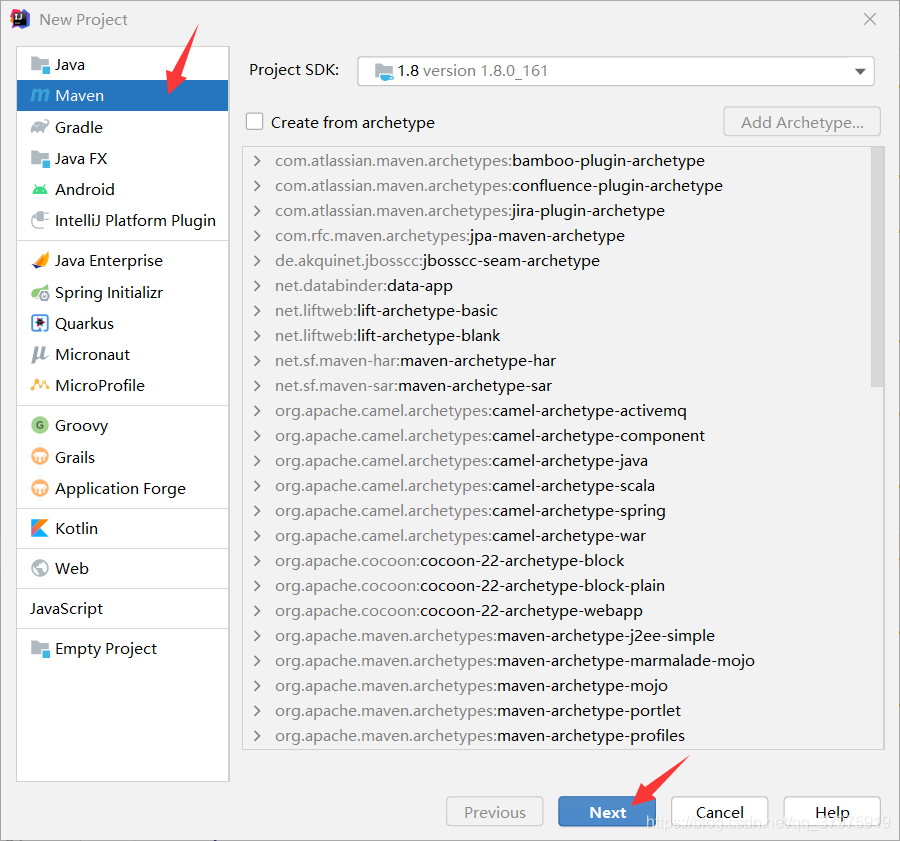Screen dimensions: 900x841
Task: Select camel-archetype-component row
Action: pos(557,436)
